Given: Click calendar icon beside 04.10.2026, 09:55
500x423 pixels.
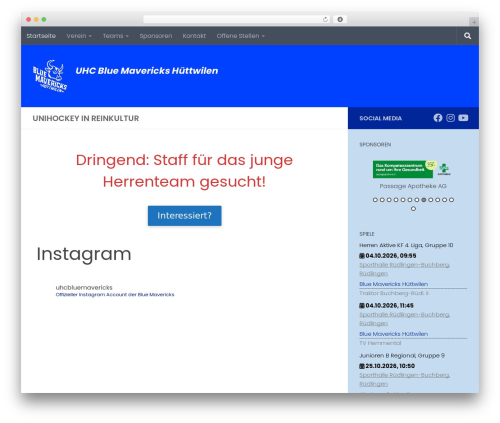Looking at the screenshot, I should (362, 256).
